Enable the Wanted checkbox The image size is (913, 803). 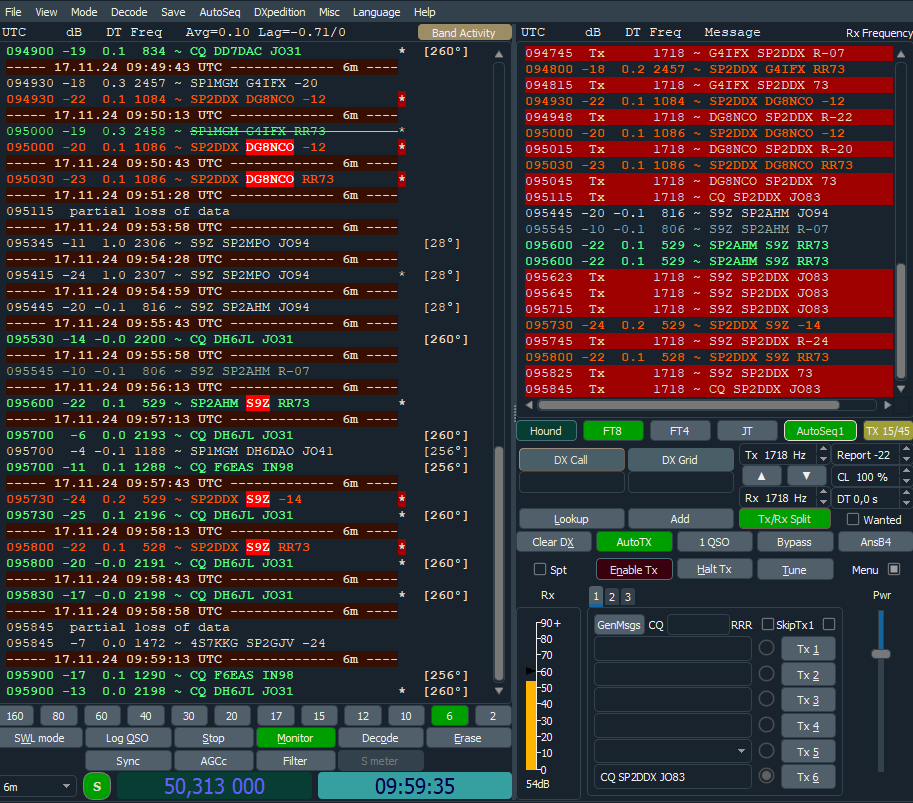[x=853, y=519]
